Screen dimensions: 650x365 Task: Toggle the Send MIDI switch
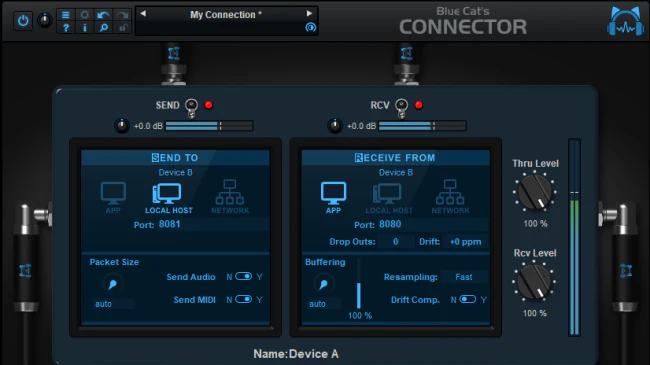click(243, 299)
